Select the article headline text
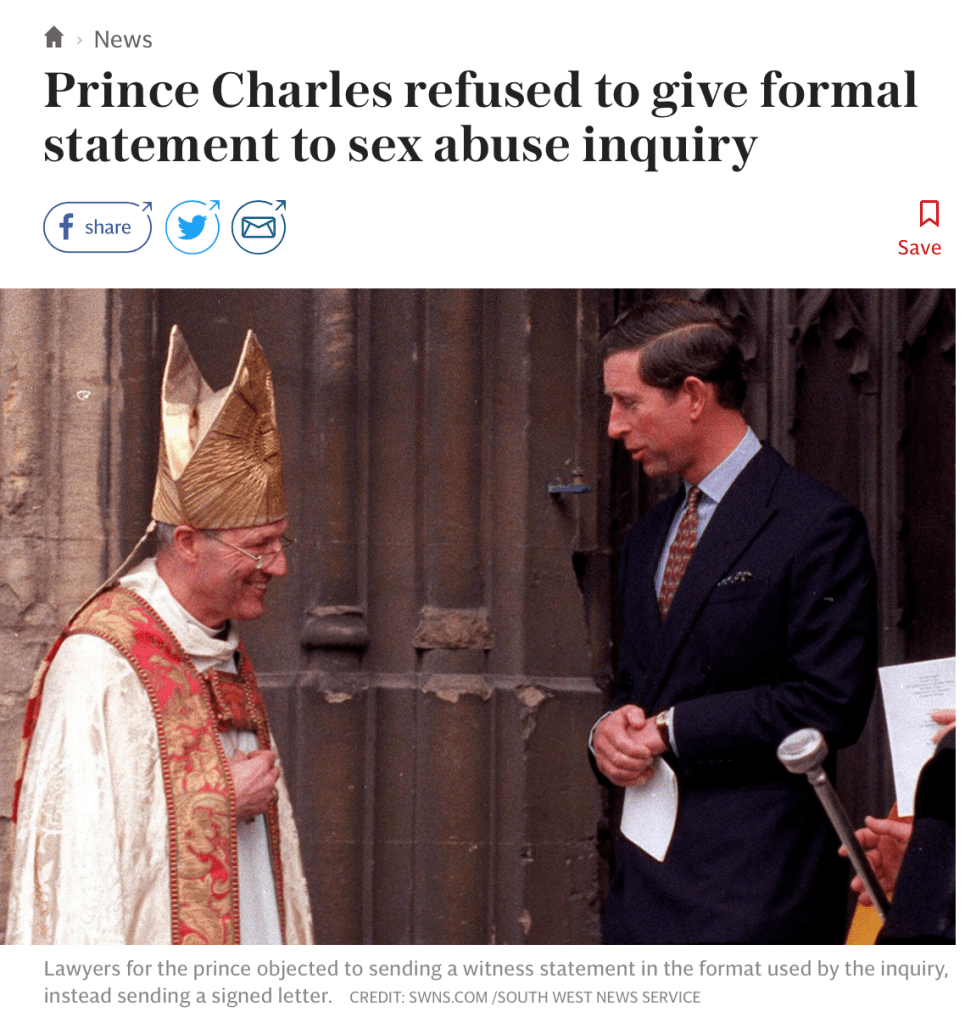Screen dimensions: 965x1023 point(480,117)
